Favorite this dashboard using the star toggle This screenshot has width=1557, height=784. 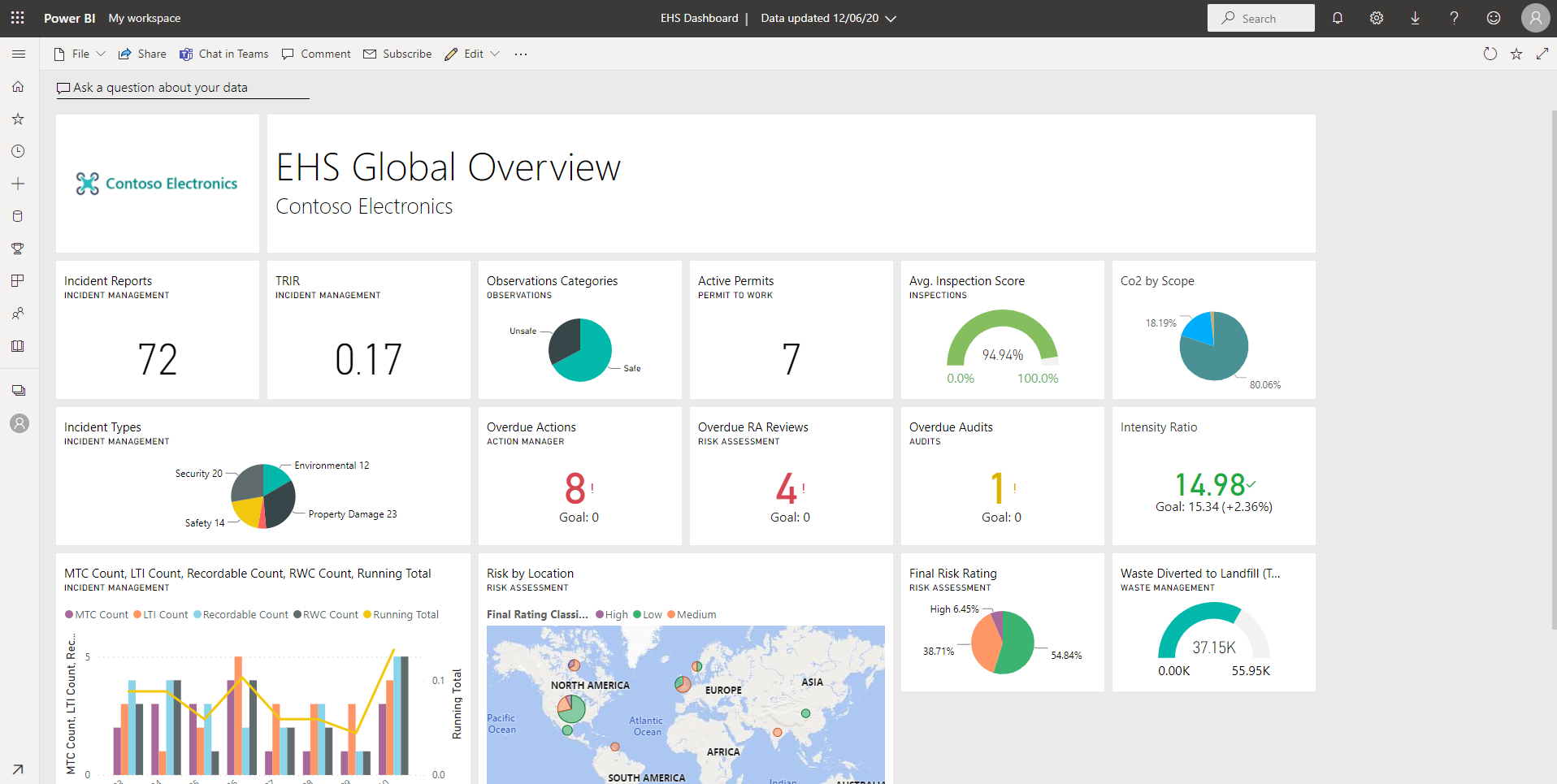(x=1516, y=54)
